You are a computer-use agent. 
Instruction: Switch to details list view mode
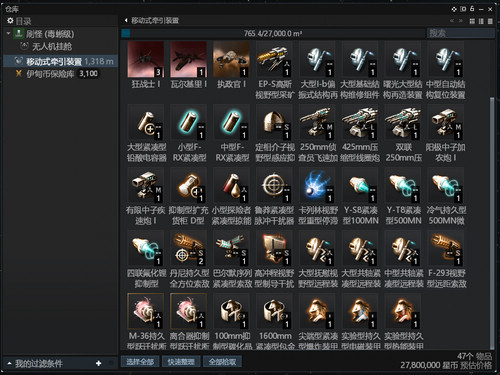click(x=481, y=21)
